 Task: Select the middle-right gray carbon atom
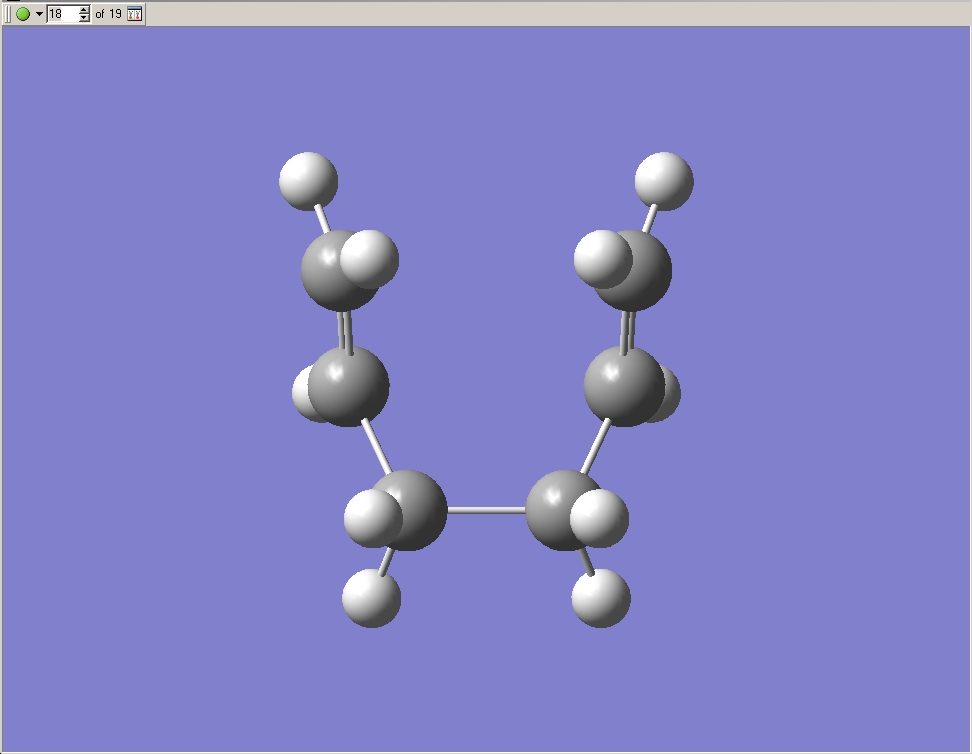(x=622, y=385)
